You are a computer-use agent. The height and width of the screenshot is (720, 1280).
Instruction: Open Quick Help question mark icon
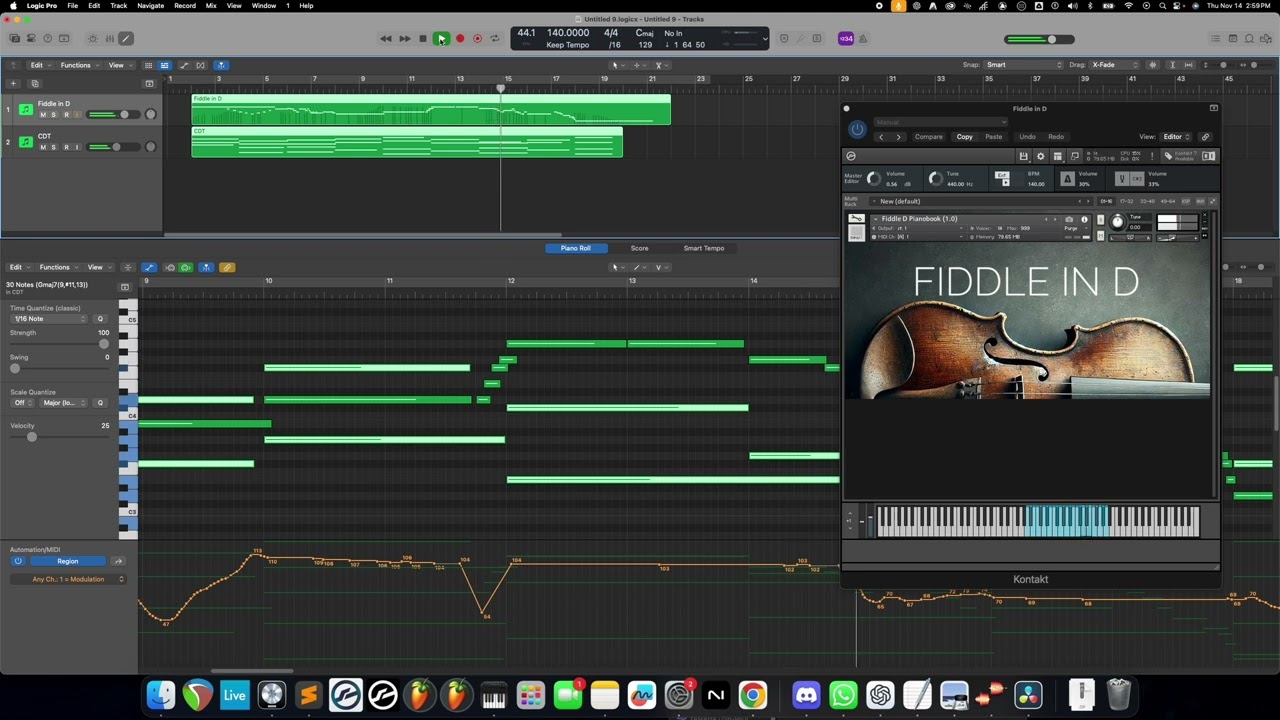pyautogui.click(x=47, y=39)
